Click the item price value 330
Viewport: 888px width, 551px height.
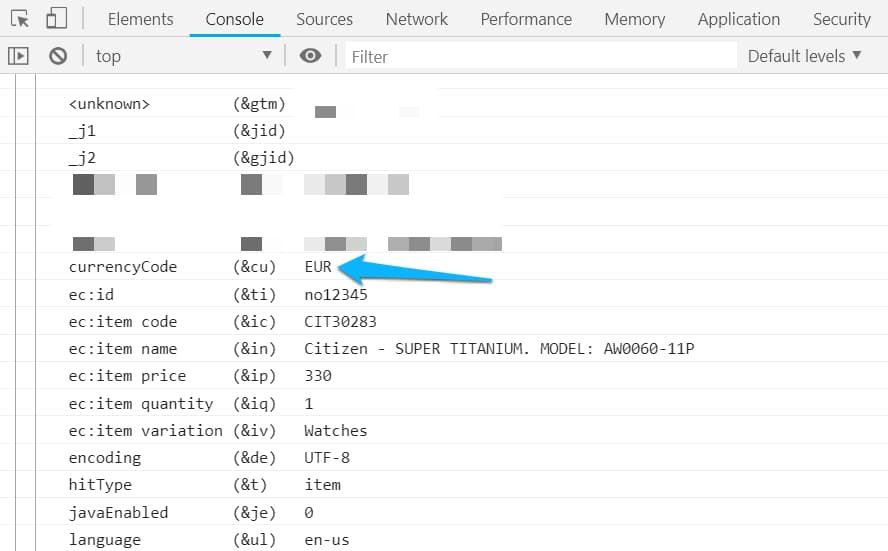tap(318, 376)
